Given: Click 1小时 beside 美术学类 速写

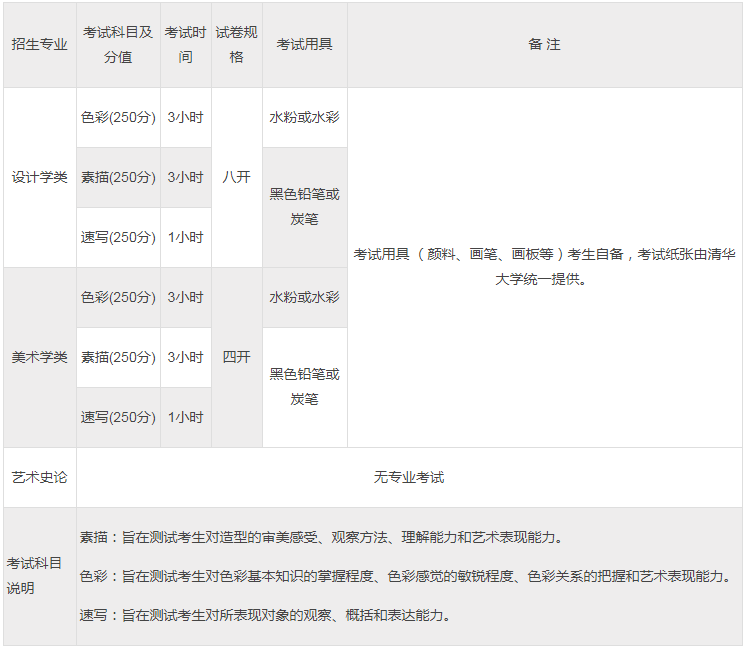Looking at the screenshot, I should [x=186, y=417].
